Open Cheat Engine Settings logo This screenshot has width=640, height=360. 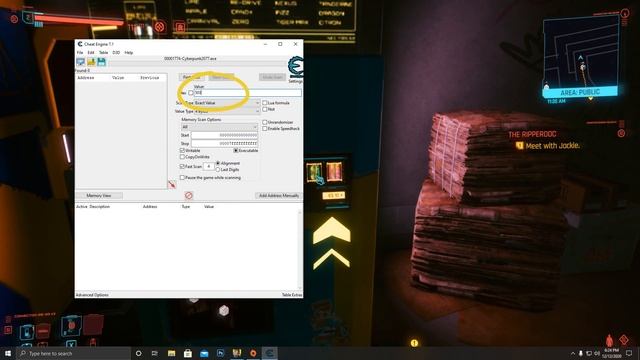tap(296, 67)
